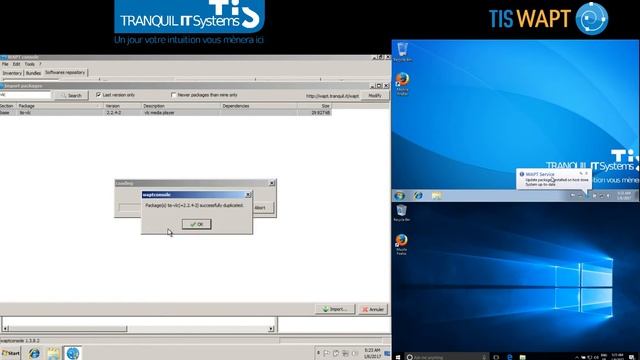The width and height of the screenshot is (640, 360).
Task: Sort by the Dependencies column header
Action: click(x=259, y=106)
